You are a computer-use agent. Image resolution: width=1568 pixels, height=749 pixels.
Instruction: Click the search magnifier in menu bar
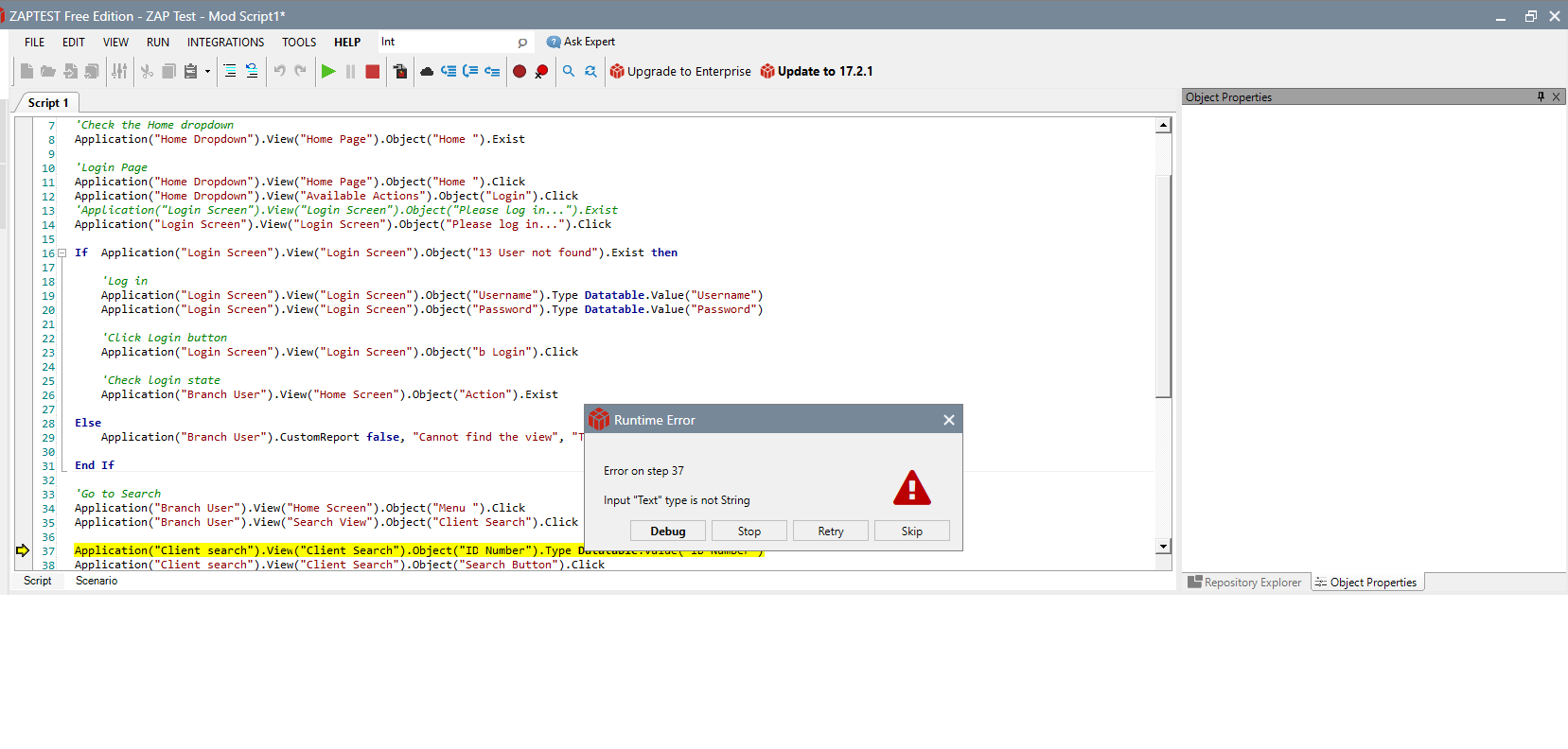[x=522, y=43]
